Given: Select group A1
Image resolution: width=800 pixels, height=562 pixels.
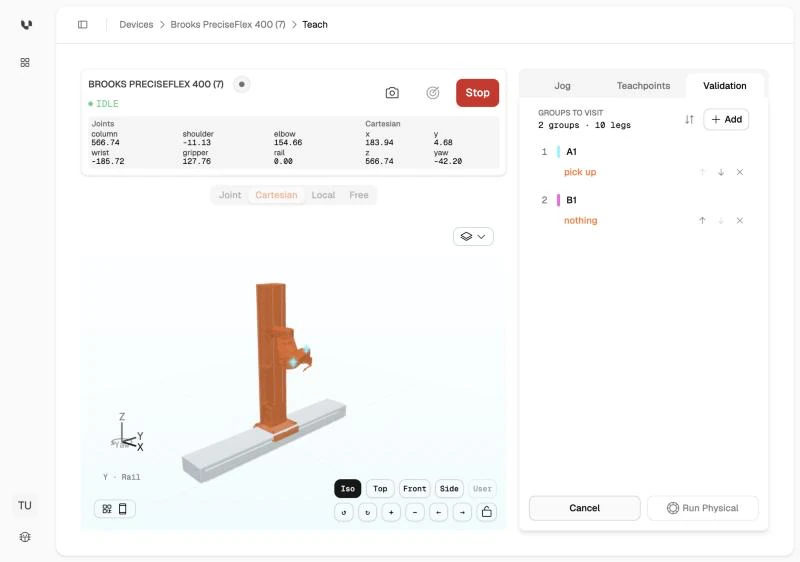Looking at the screenshot, I should point(571,151).
